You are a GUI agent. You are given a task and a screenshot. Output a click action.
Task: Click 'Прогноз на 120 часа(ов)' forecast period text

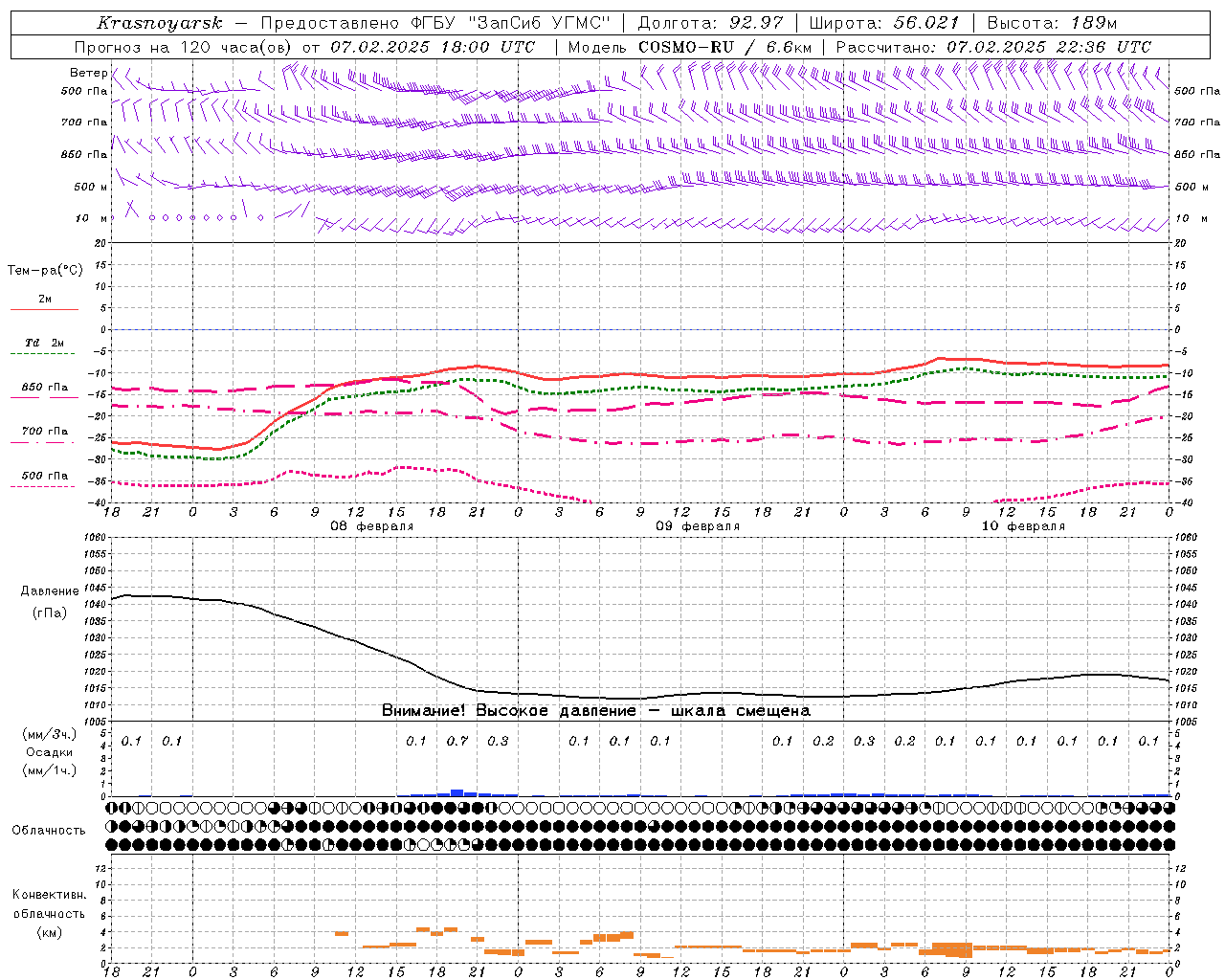(185, 47)
